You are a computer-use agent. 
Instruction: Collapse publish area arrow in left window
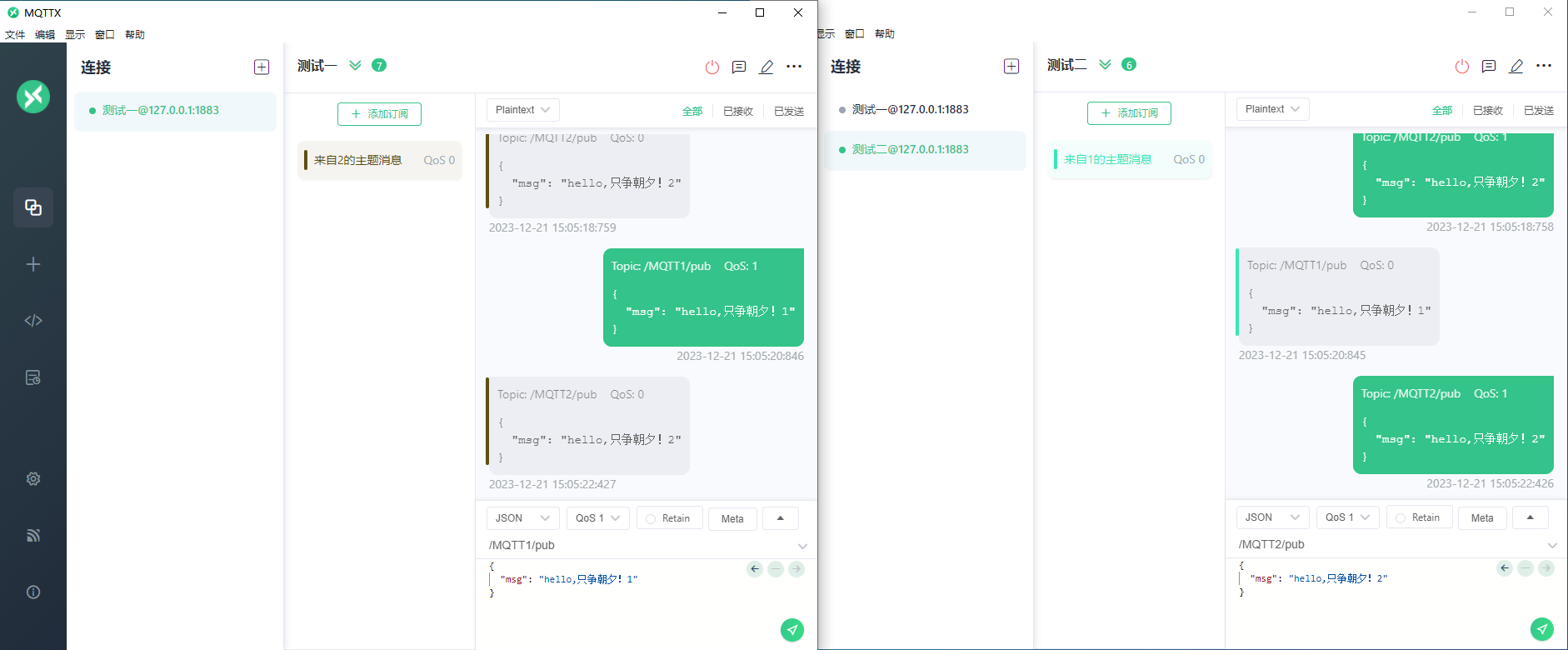(x=781, y=518)
